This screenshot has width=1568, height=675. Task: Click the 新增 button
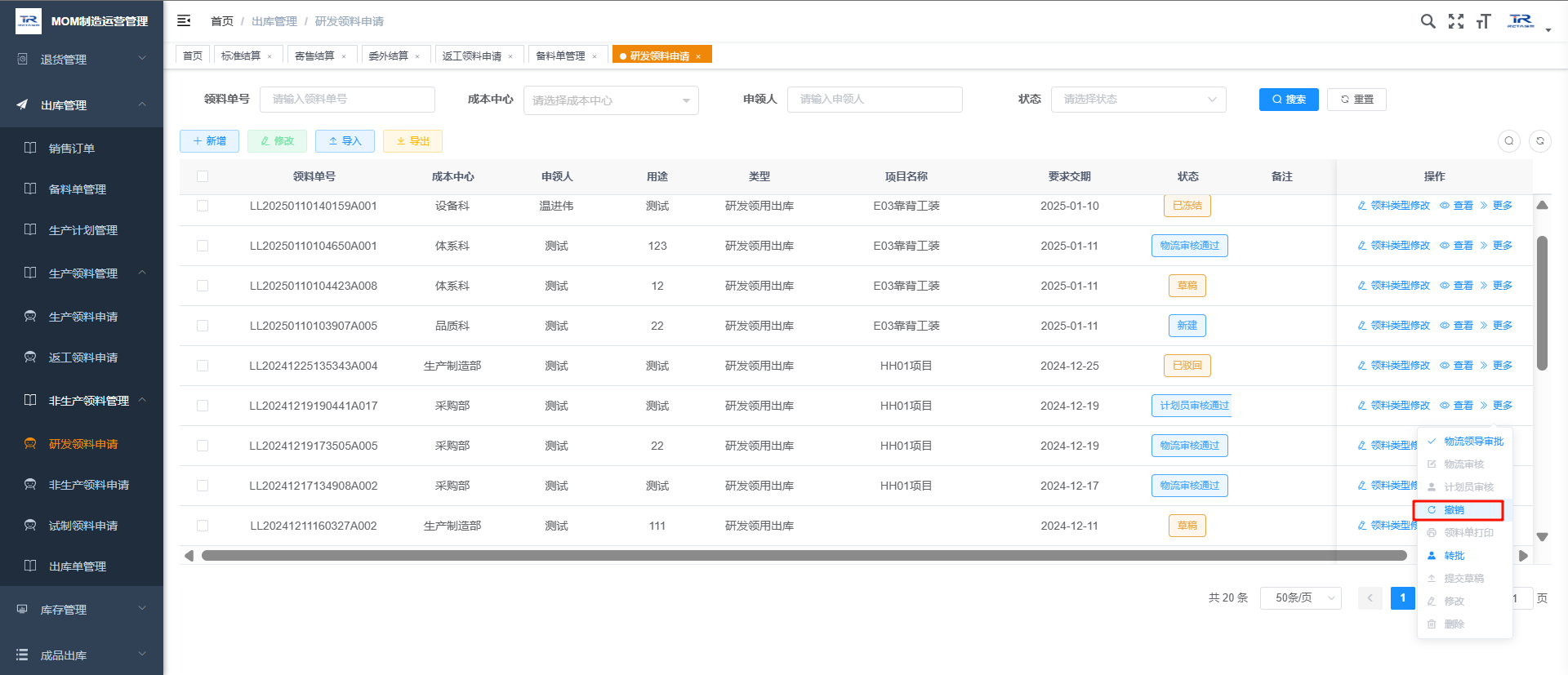coord(209,141)
